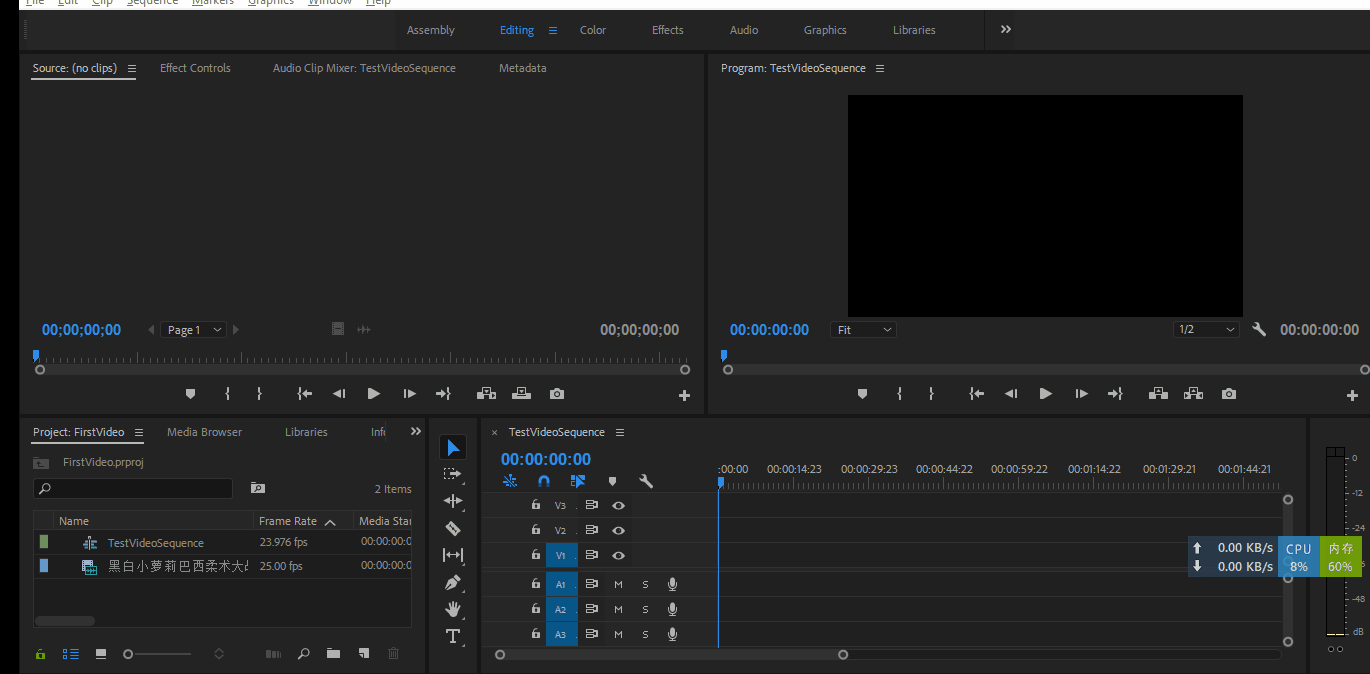The image size is (1370, 674).
Task: Toggle insert sequences as nests in Timeline
Action: 510,481
